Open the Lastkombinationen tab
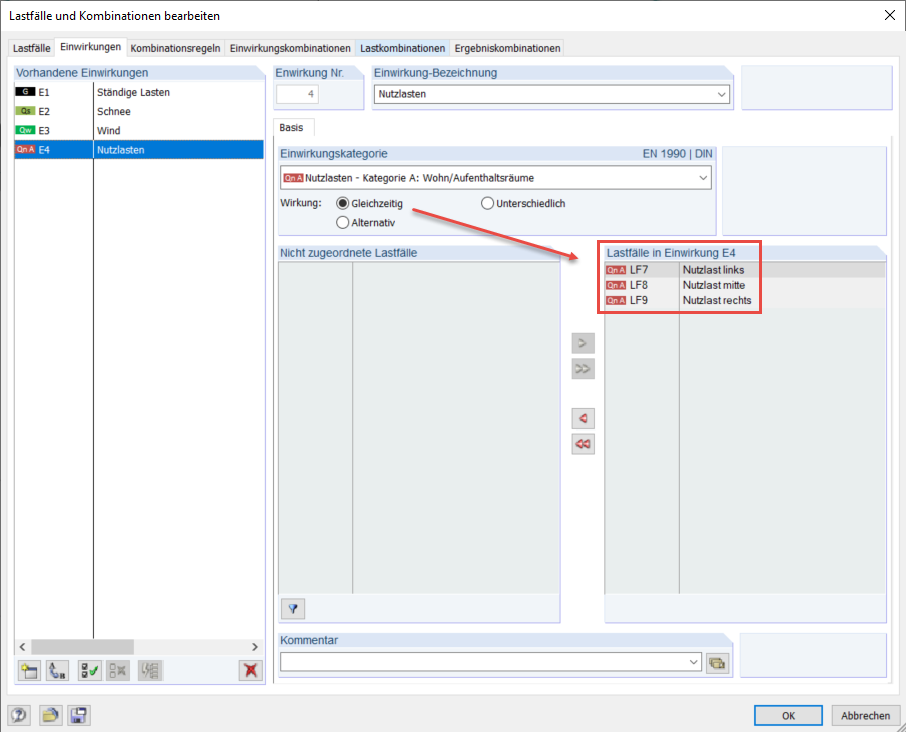Image resolution: width=906 pixels, height=732 pixels. [403, 48]
